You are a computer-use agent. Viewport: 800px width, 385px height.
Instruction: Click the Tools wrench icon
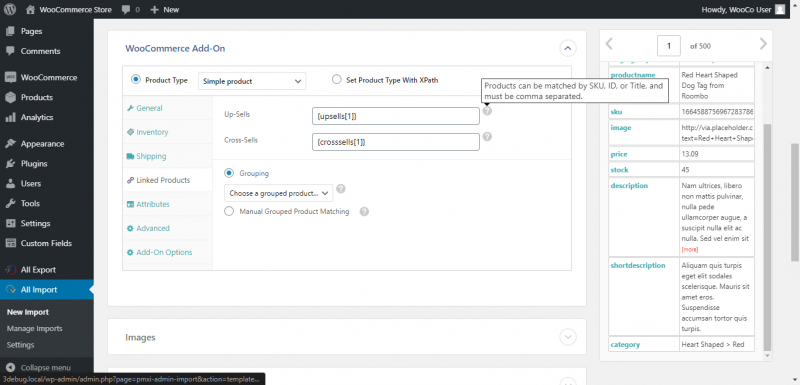click(10, 203)
